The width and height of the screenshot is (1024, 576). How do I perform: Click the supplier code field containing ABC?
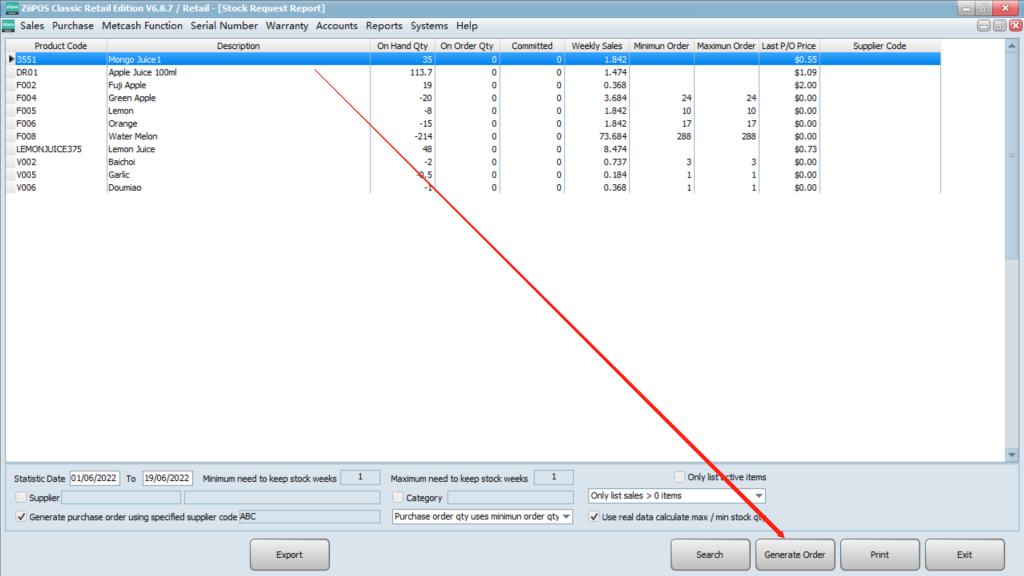309,517
